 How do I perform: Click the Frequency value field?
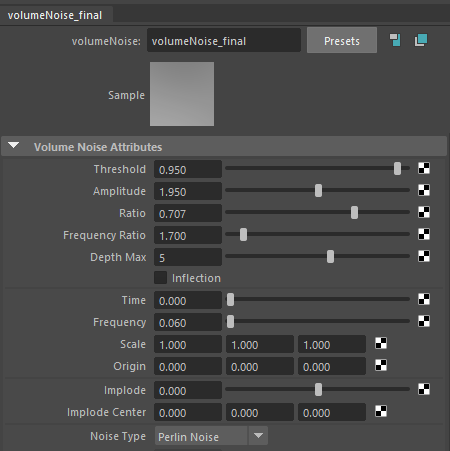point(188,322)
